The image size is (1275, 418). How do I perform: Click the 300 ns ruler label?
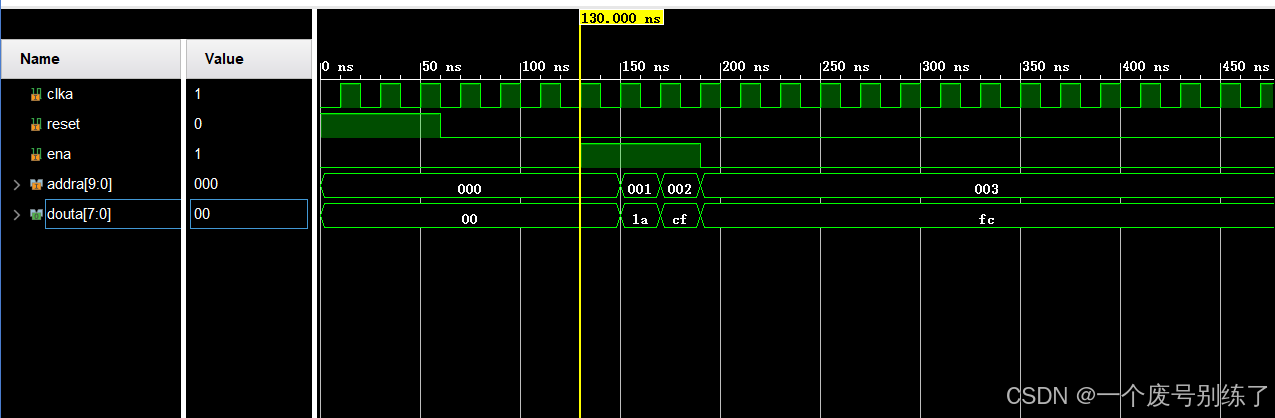(x=946, y=67)
